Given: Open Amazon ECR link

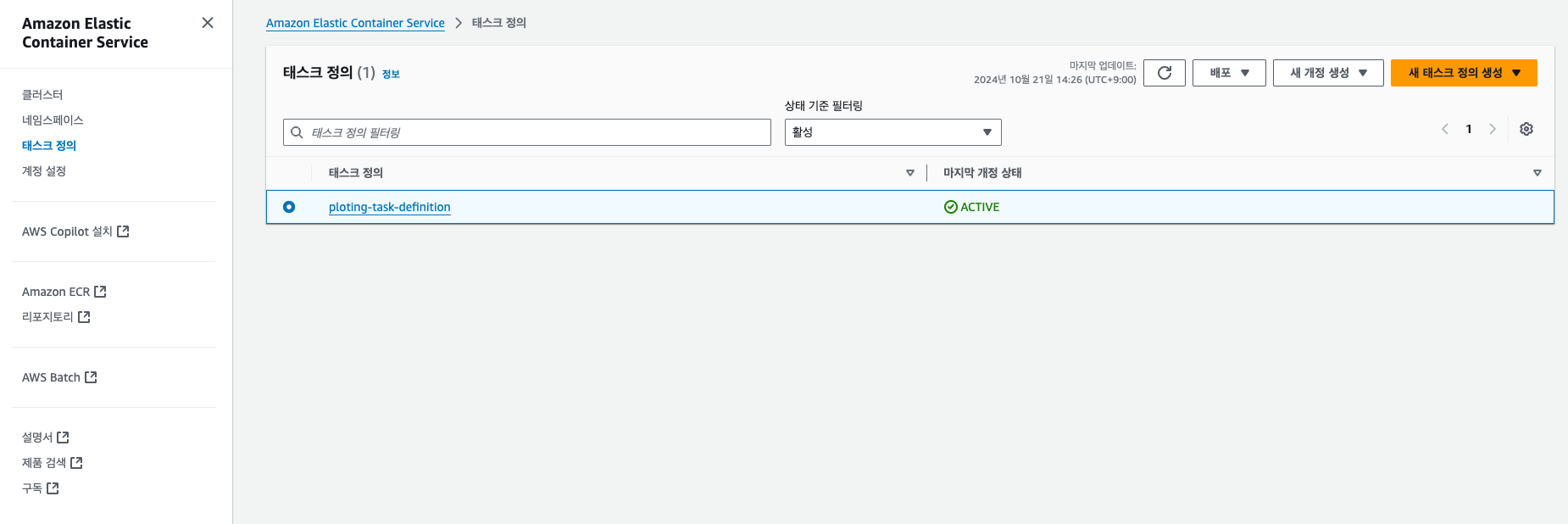Looking at the screenshot, I should [56, 292].
